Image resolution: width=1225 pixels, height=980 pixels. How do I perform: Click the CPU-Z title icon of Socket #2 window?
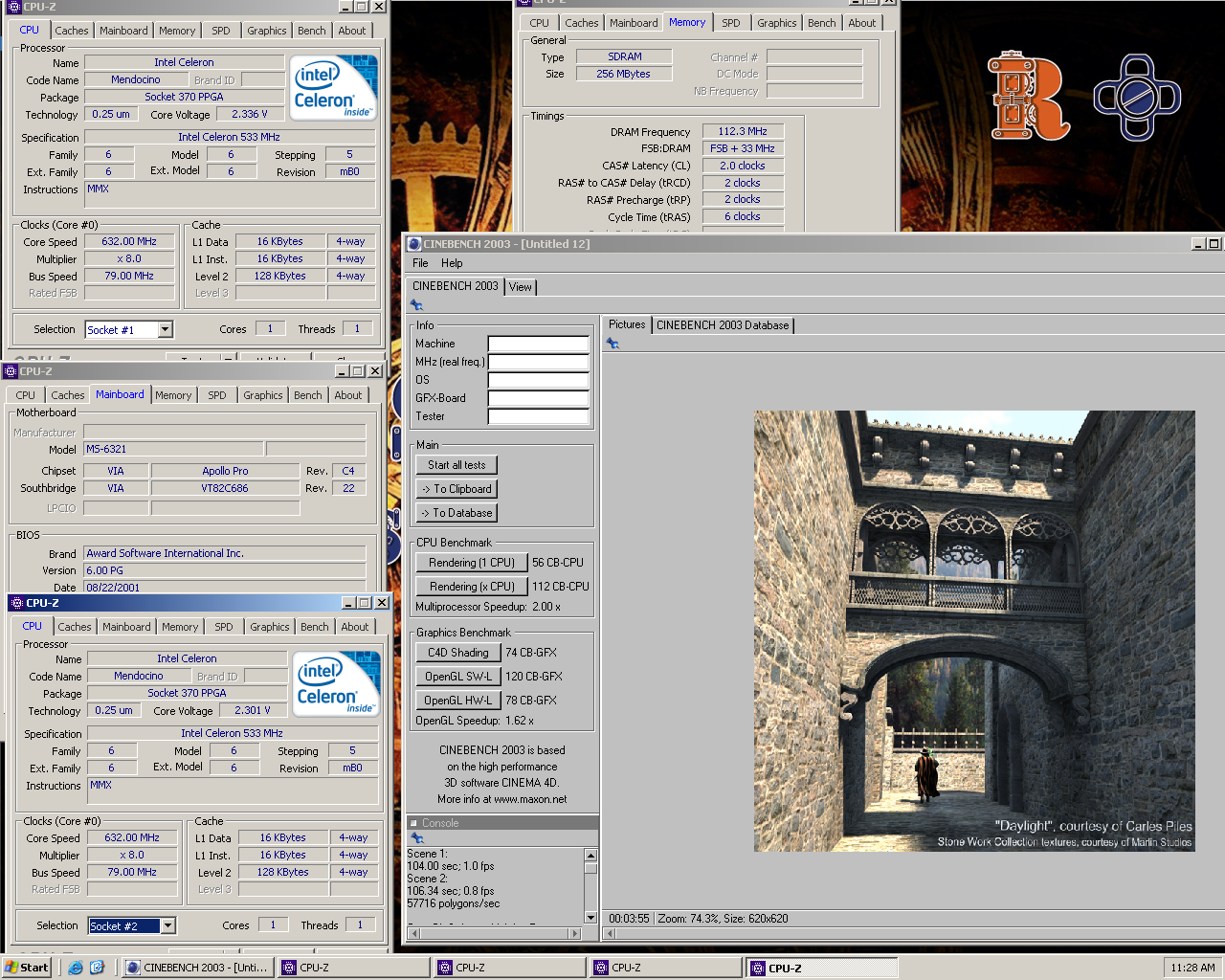(16, 603)
